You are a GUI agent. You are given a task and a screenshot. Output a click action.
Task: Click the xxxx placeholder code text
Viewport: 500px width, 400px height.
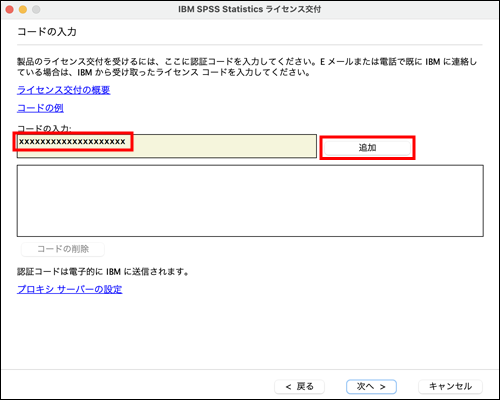72,142
